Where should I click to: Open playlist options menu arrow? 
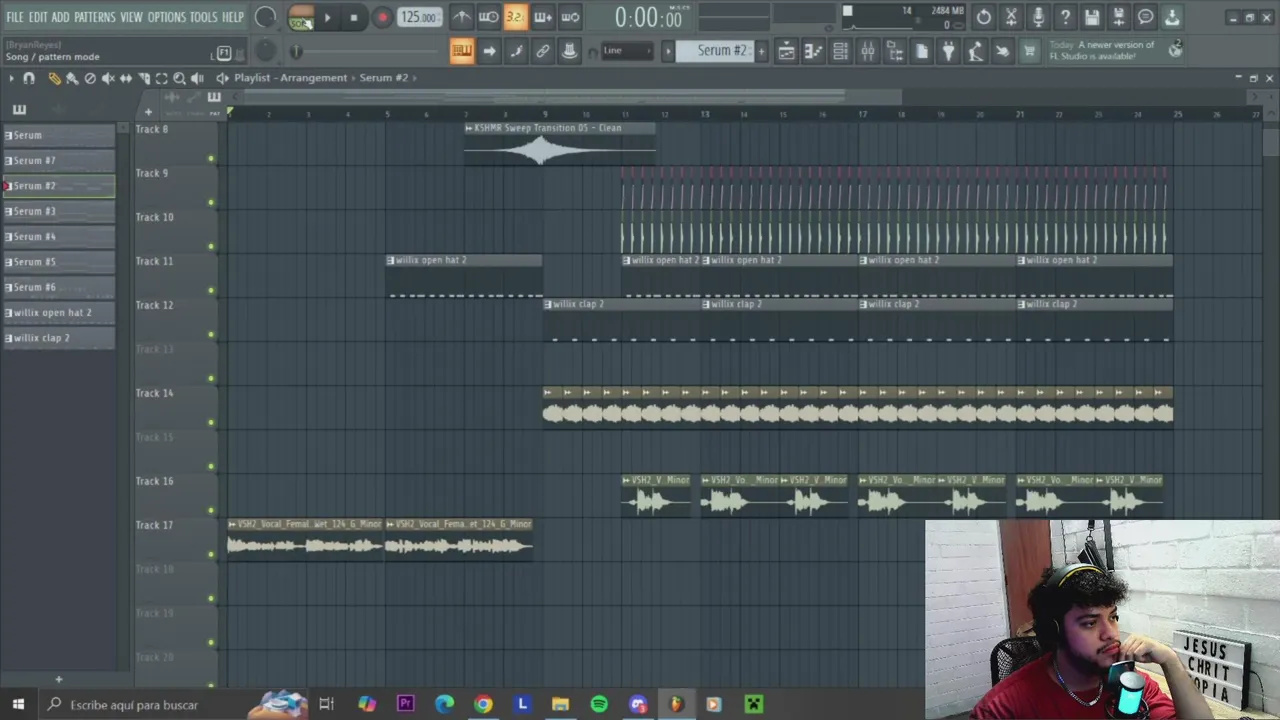(13, 78)
